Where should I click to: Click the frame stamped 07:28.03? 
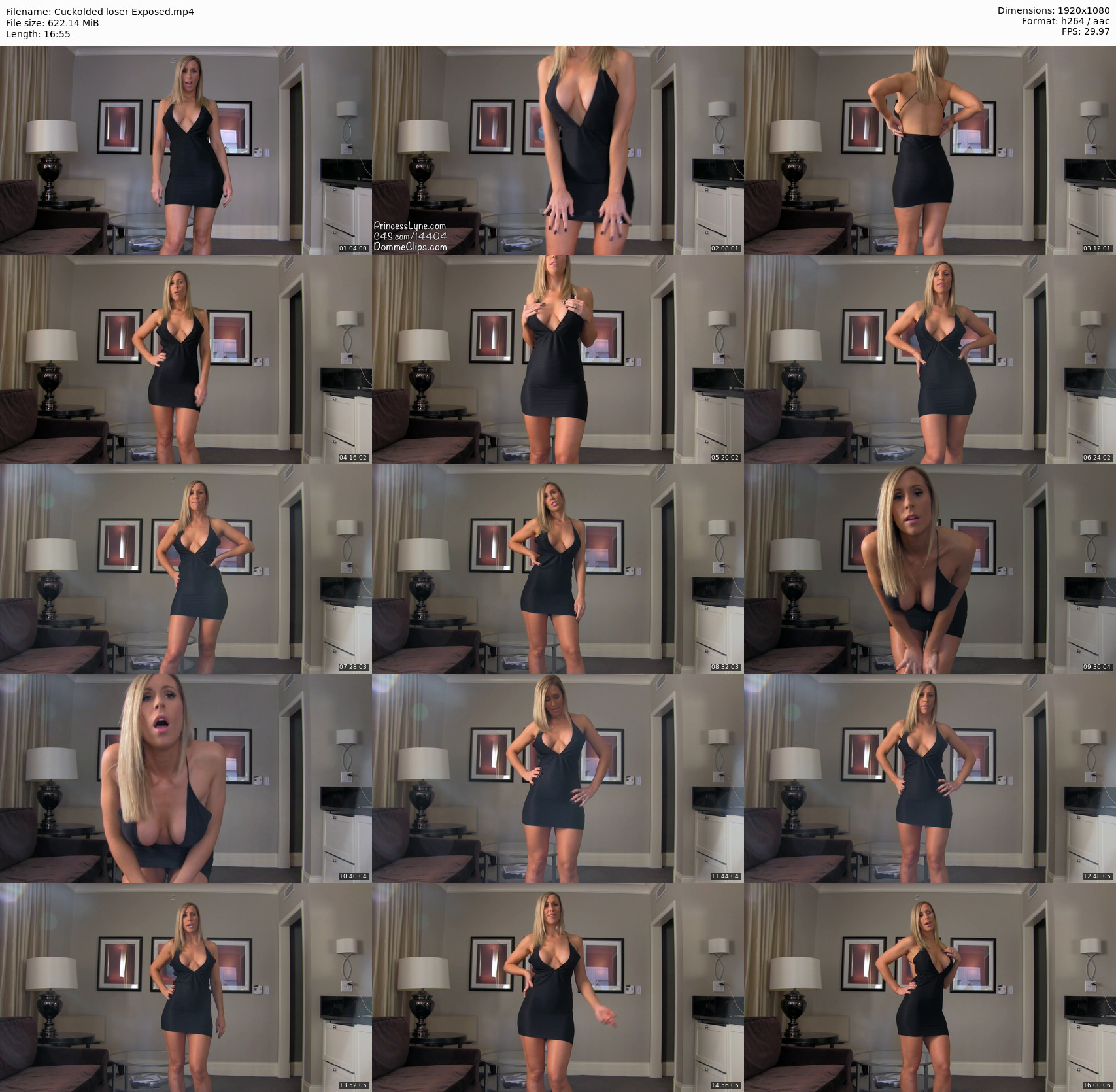click(x=186, y=569)
